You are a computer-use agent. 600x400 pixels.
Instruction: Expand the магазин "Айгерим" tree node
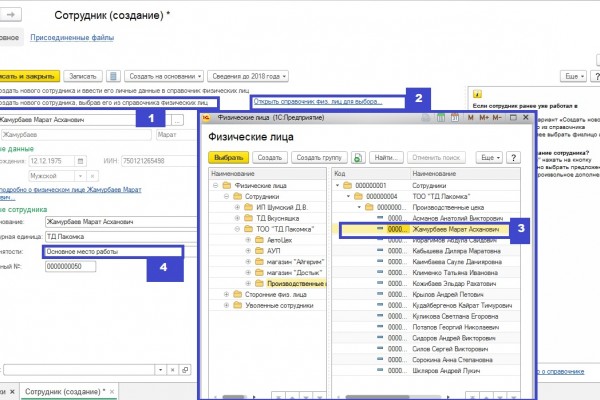click(x=248, y=262)
